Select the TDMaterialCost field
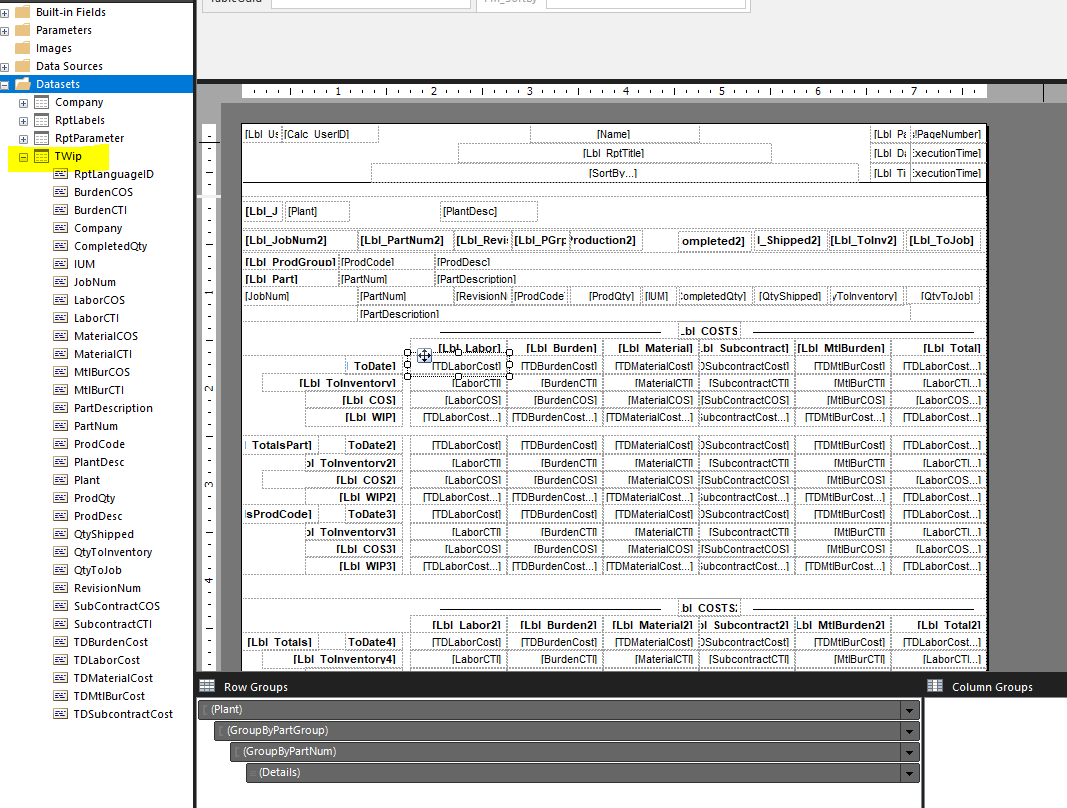 click(x=113, y=678)
